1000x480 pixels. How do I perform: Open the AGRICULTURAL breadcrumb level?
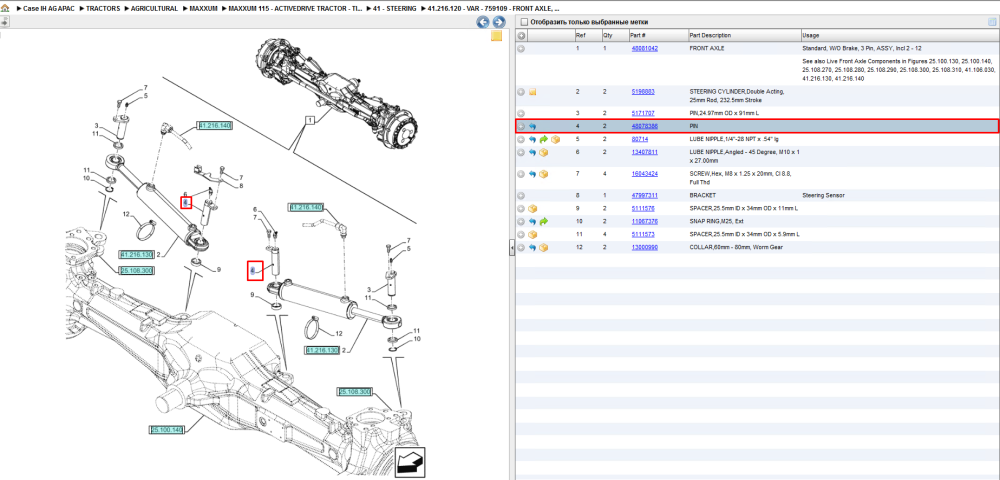tap(154, 9)
